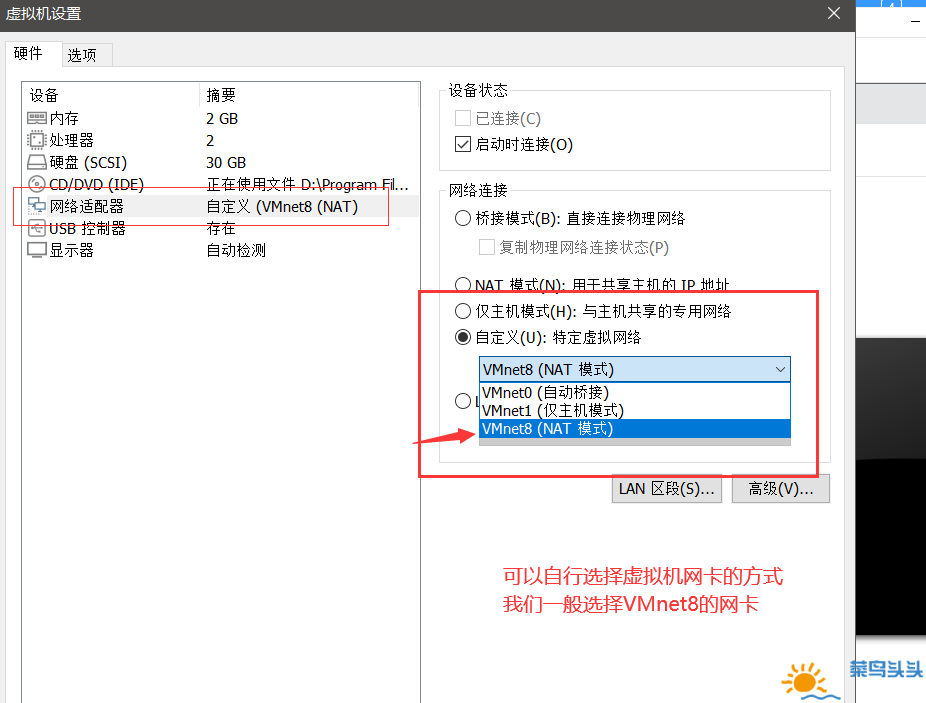Select the CD/DVD (IDE) device icon
The width and height of the screenshot is (926, 703).
[x=37, y=184]
